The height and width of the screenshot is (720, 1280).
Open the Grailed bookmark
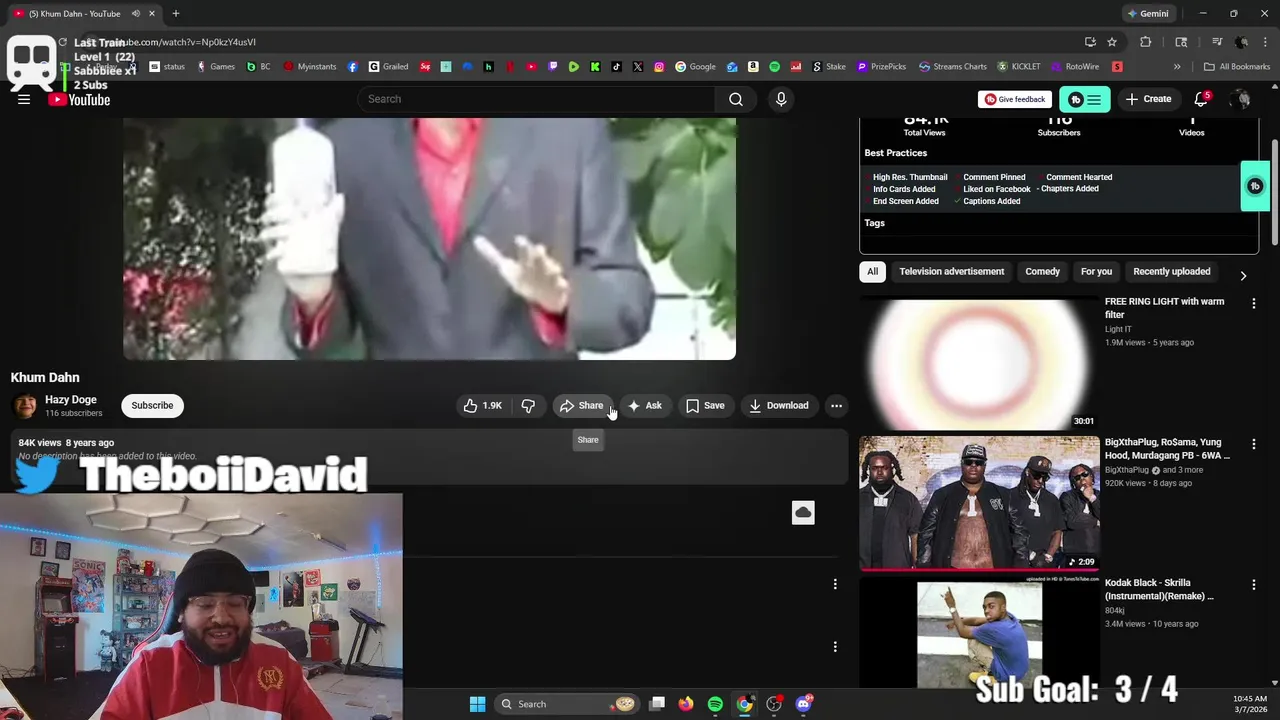point(388,67)
